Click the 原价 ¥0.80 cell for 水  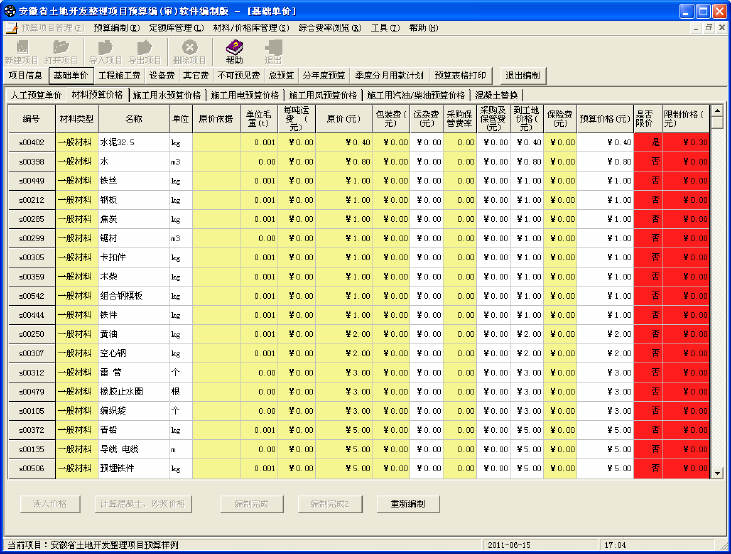tap(344, 162)
